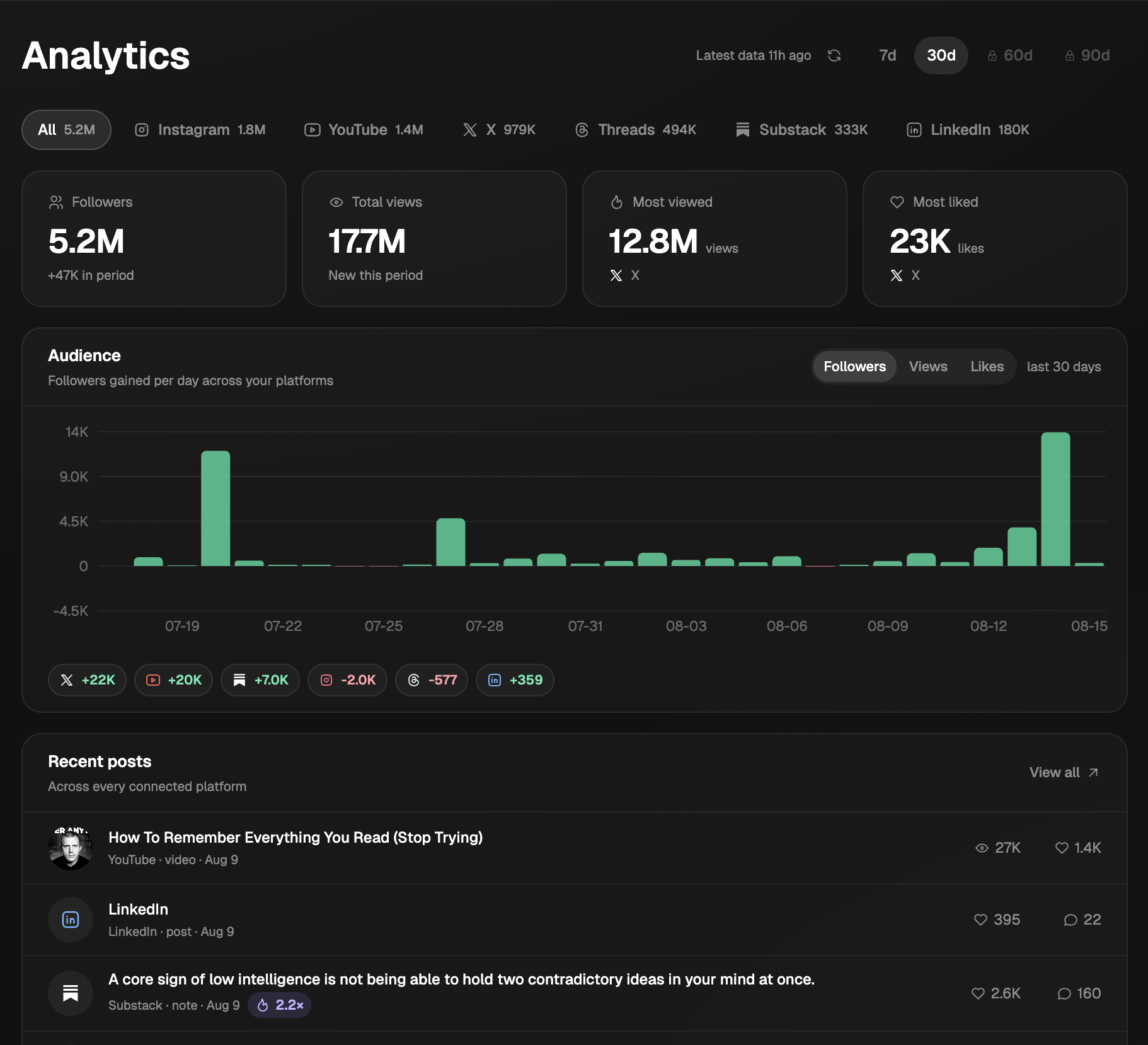This screenshot has width=1148, height=1045.
Task: Click the Followers card people icon
Action: 56,202
